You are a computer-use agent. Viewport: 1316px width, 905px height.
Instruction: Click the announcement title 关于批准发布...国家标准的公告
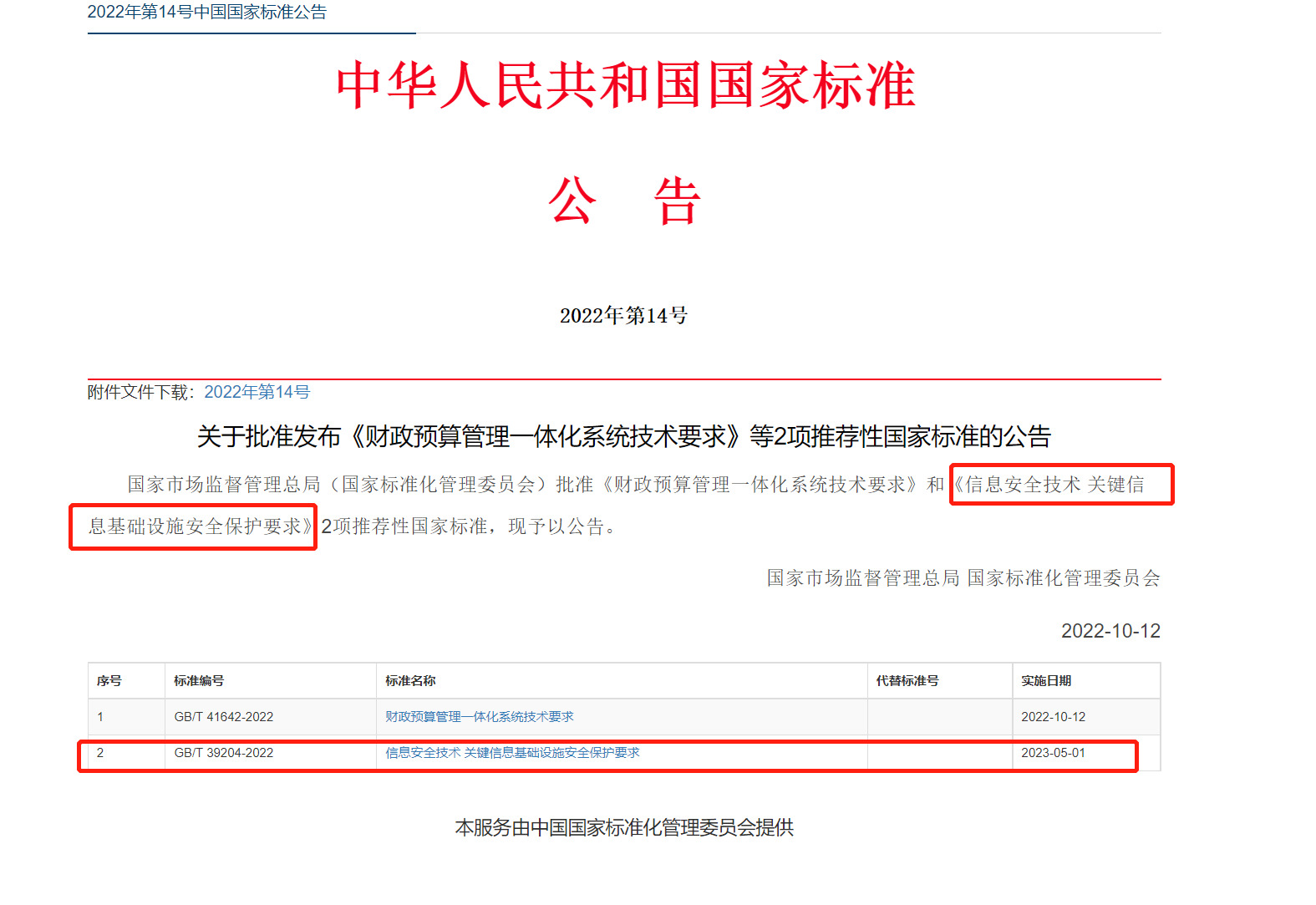pos(624,436)
